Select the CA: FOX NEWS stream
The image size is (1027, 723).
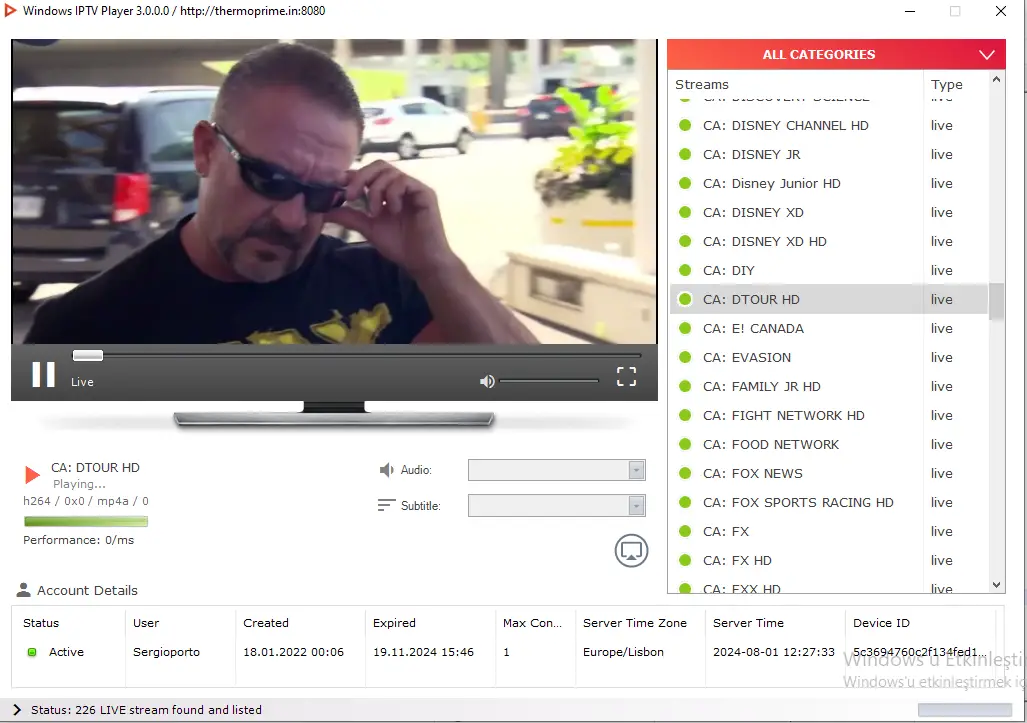pos(829,473)
